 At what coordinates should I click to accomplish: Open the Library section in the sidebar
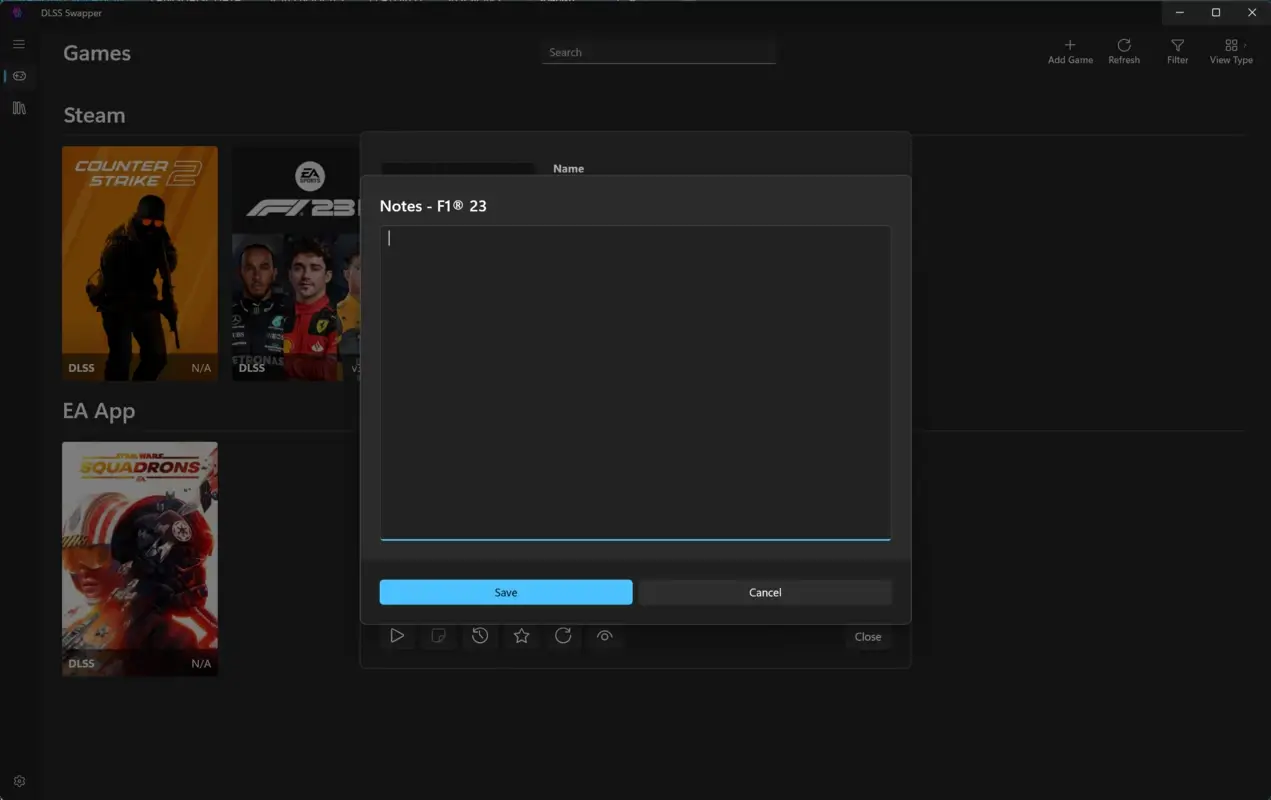pyautogui.click(x=18, y=108)
